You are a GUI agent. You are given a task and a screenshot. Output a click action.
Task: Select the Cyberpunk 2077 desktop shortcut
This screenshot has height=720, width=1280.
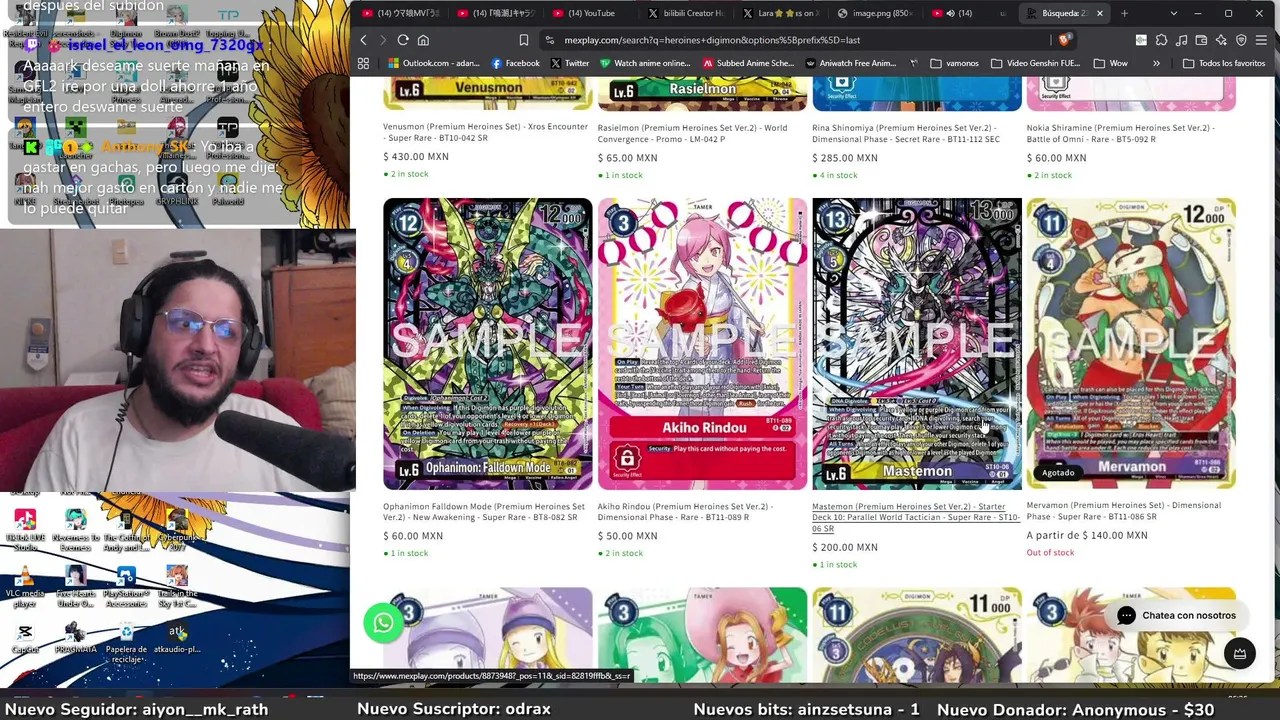(x=177, y=530)
